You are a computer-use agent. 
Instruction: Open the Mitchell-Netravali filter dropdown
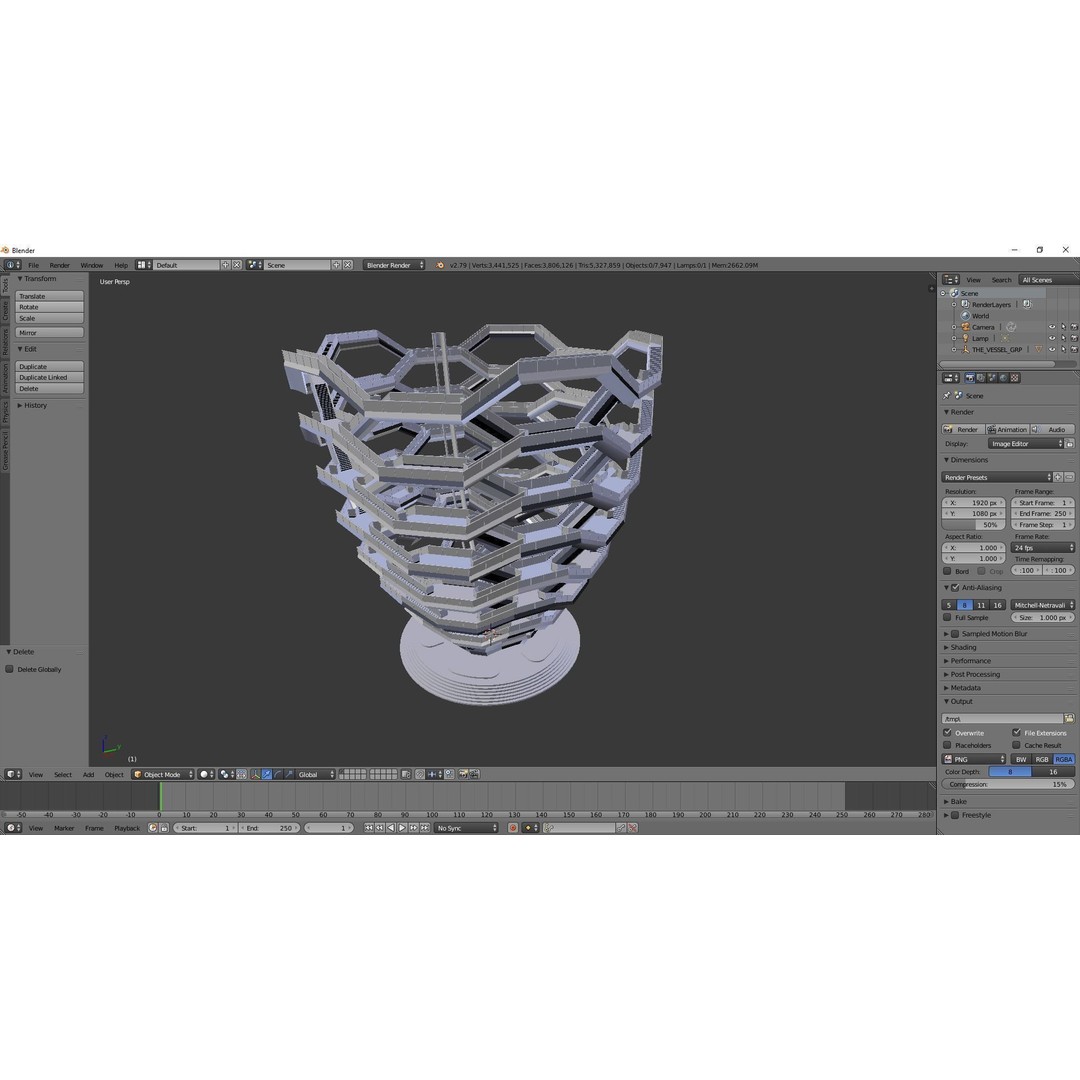pyautogui.click(x=1043, y=605)
